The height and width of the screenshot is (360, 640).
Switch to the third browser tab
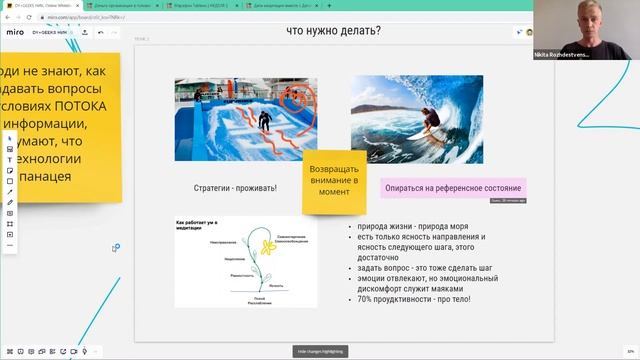(203, 6)
